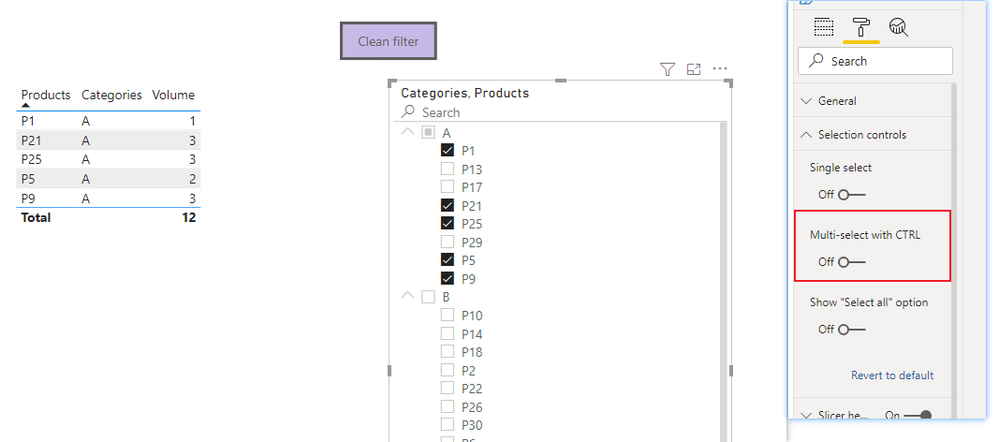Click the slicer search magnifier icon
This screenshot has height=442, width=999.
(408, 113)
